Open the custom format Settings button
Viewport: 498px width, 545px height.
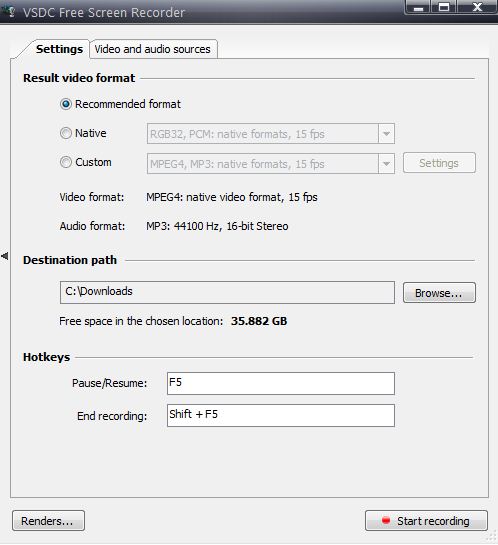point(439,163)
